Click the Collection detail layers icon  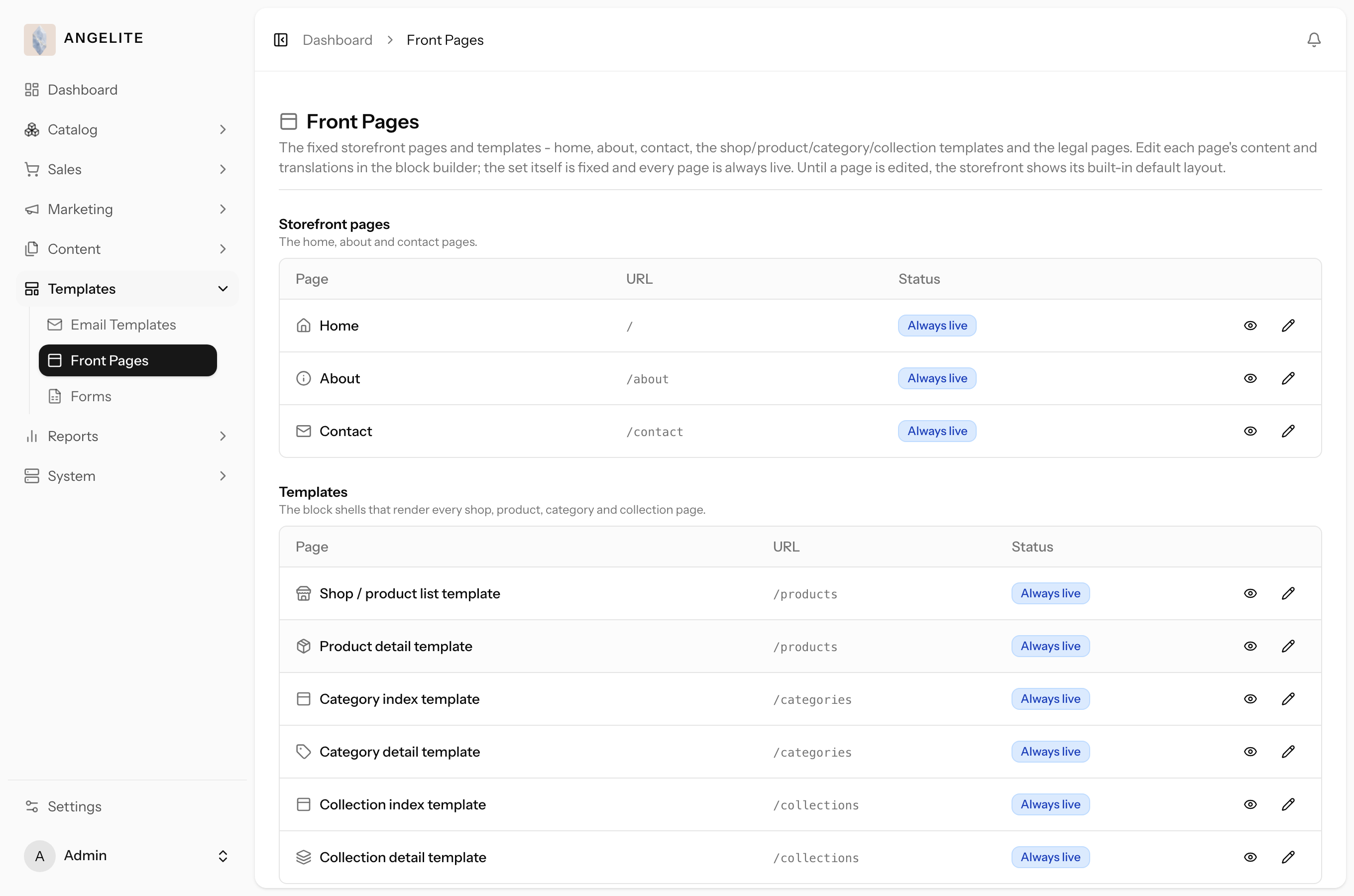(303, 857)
